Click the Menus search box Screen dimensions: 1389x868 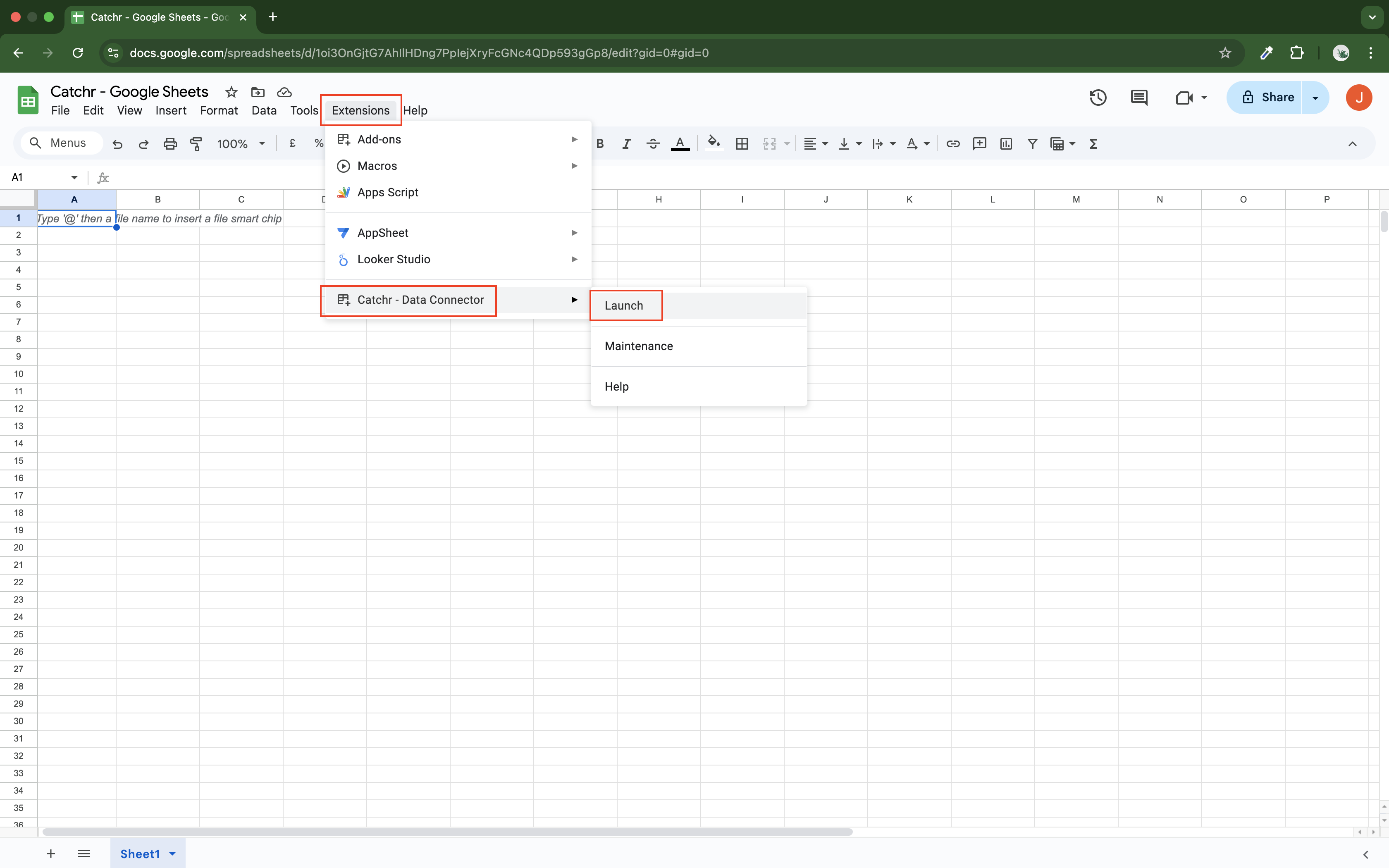pyautogui.click(x=62, y=143)
